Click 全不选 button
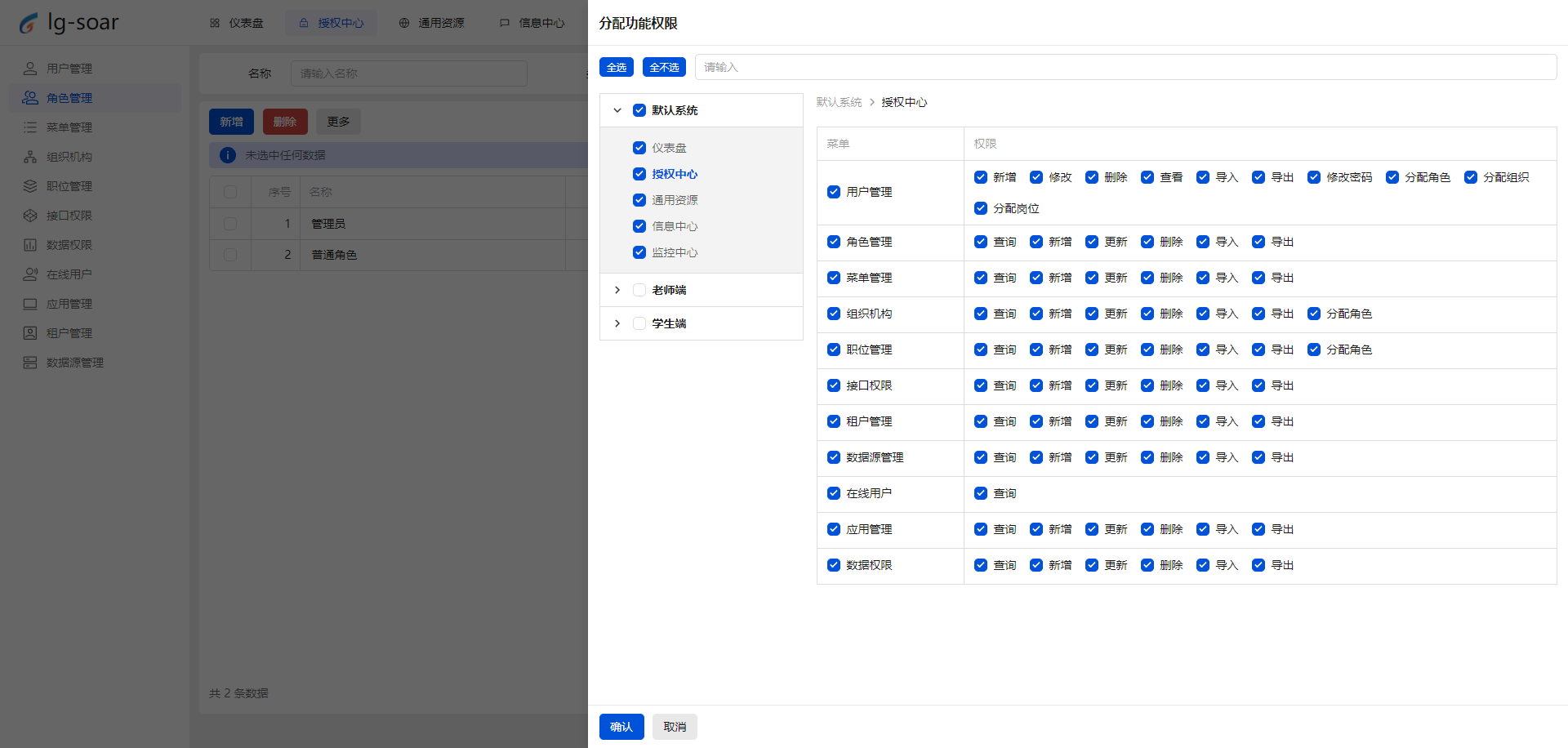 (664, 67)
